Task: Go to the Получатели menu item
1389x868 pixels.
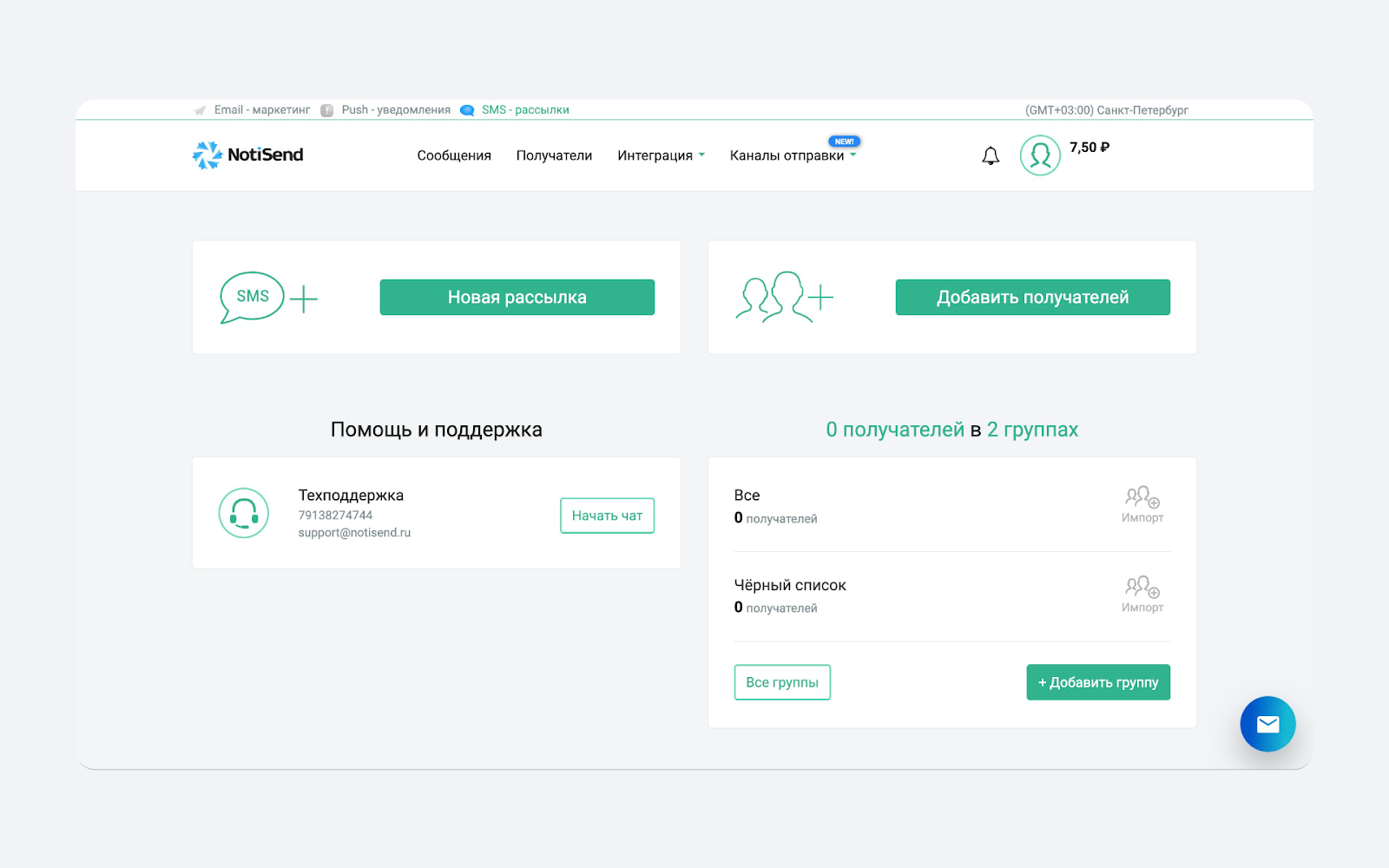Action: click(x=554, y=155)
